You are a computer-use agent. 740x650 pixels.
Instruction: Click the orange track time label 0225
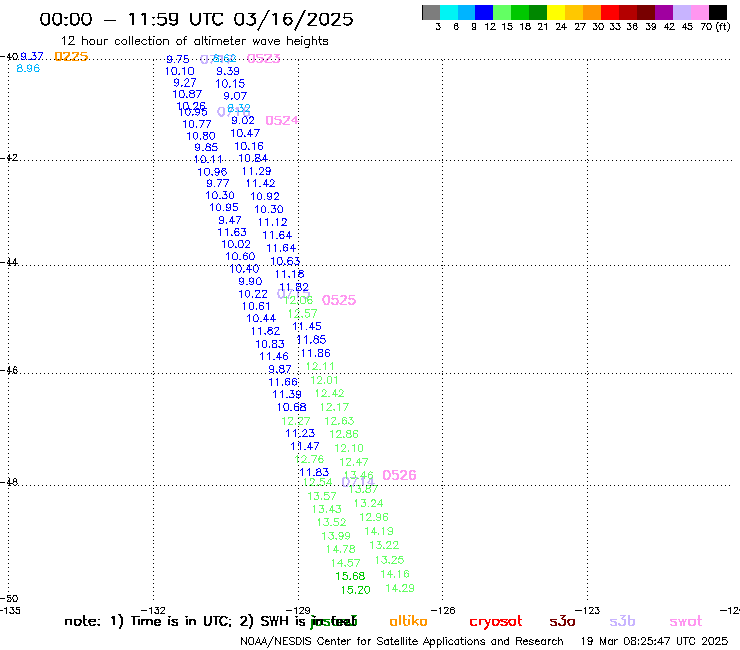[x=71, y=57]
